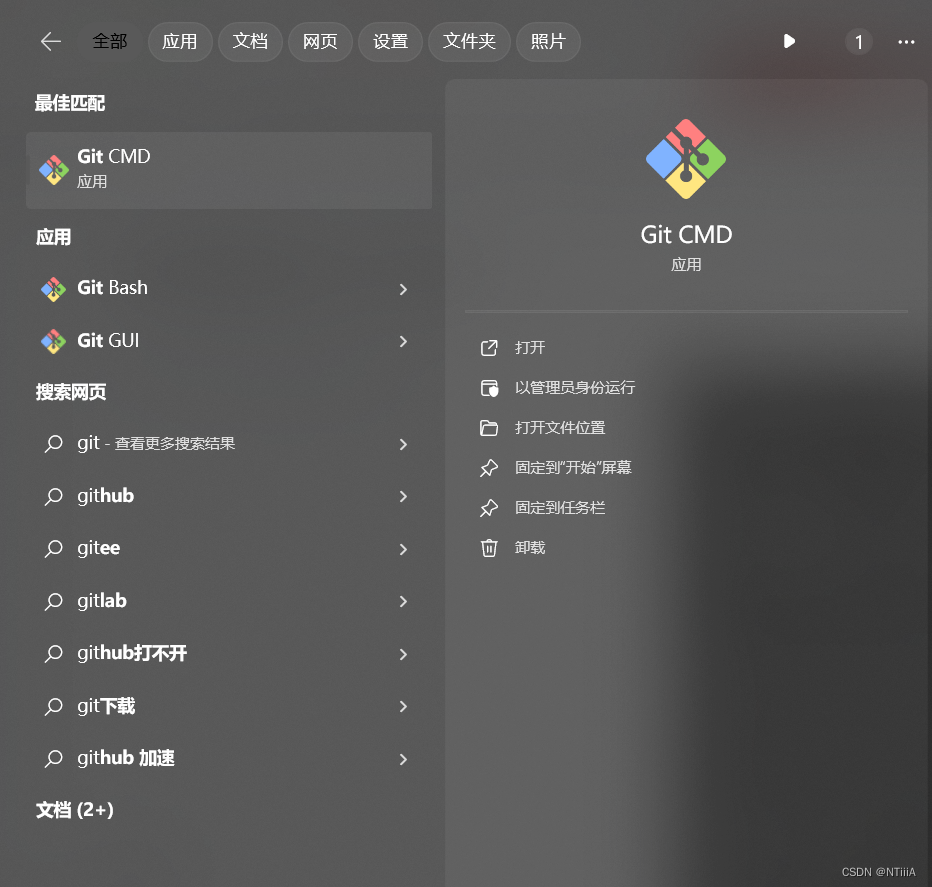Click the pin icon for 固定到"开始"屏幕
Screen dimensions: 932x887
(x=489, y=468)
